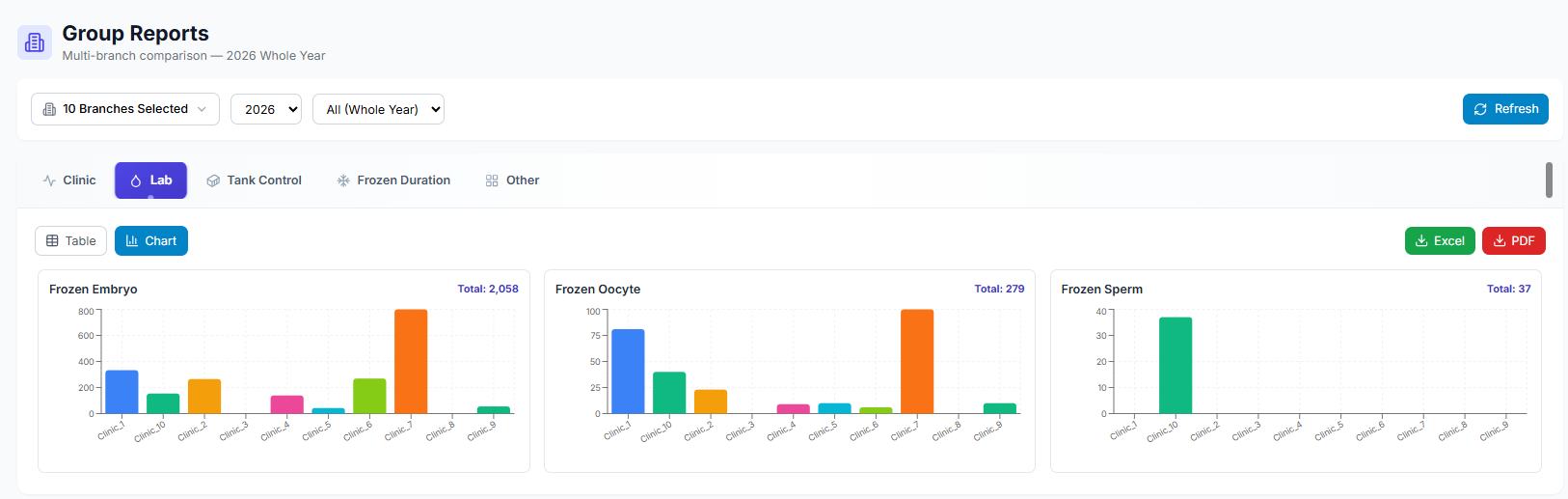Image resolution: width=1568 pixels, height=499 pixels.
Task: Click the Total: 2,058 label
Action: click(x=488, y=289)
